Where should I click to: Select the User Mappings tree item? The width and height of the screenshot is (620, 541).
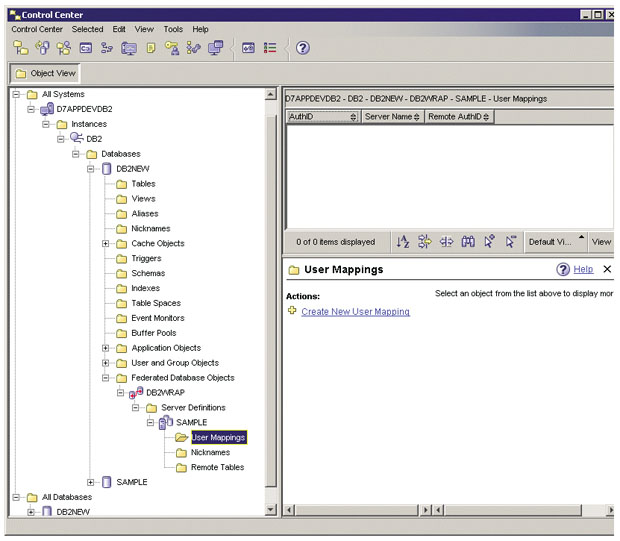[x=219, y=437]
